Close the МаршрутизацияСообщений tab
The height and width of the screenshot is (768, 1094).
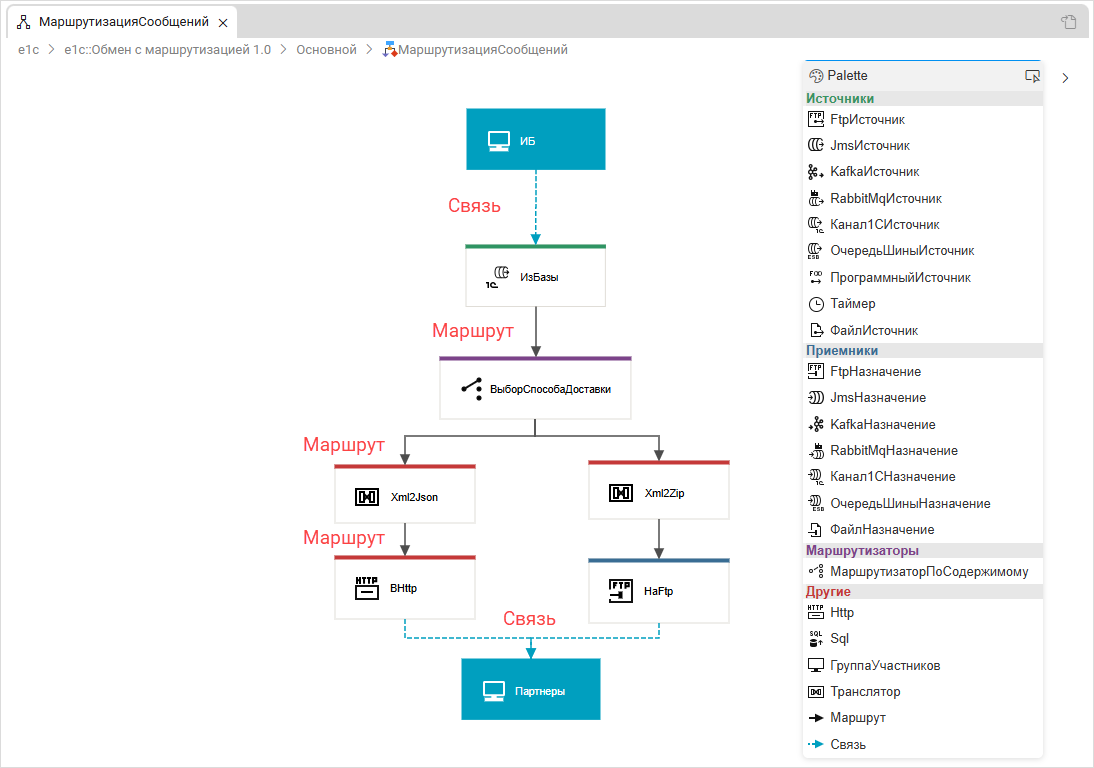223,22
